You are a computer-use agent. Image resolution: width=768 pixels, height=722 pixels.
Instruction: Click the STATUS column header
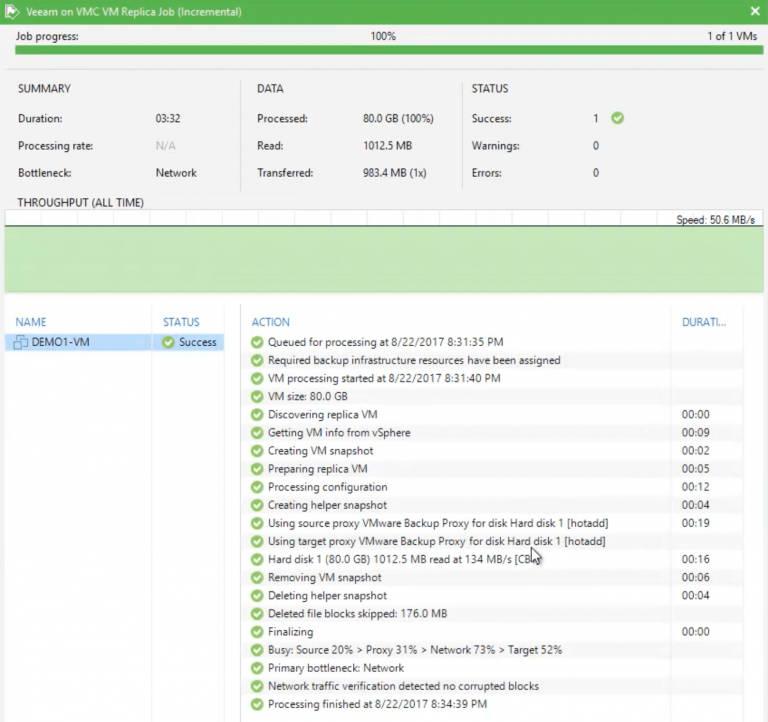pyautogui.click(x=181, y=322)
